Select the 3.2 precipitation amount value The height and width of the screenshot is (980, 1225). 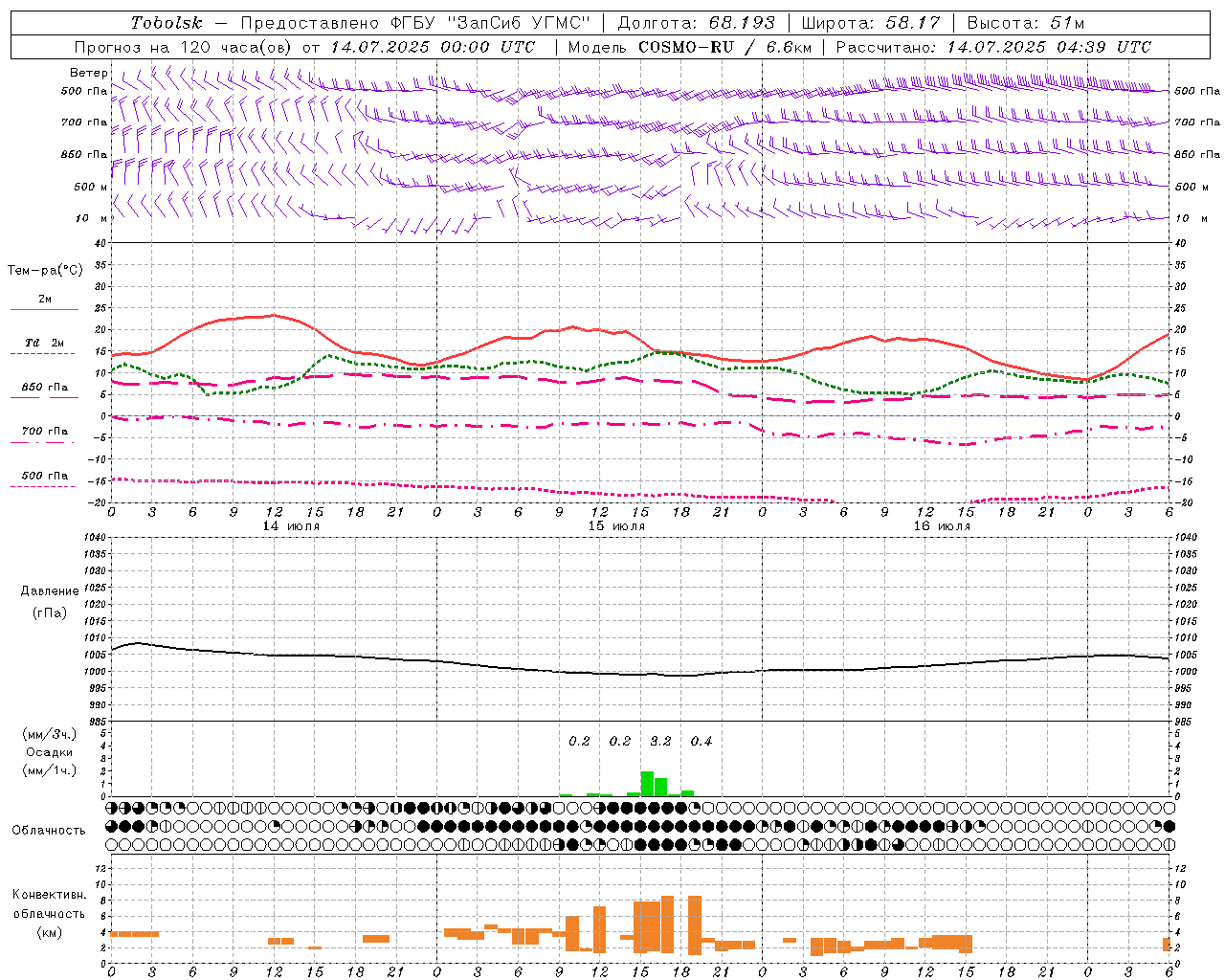(x=660, y=741)
